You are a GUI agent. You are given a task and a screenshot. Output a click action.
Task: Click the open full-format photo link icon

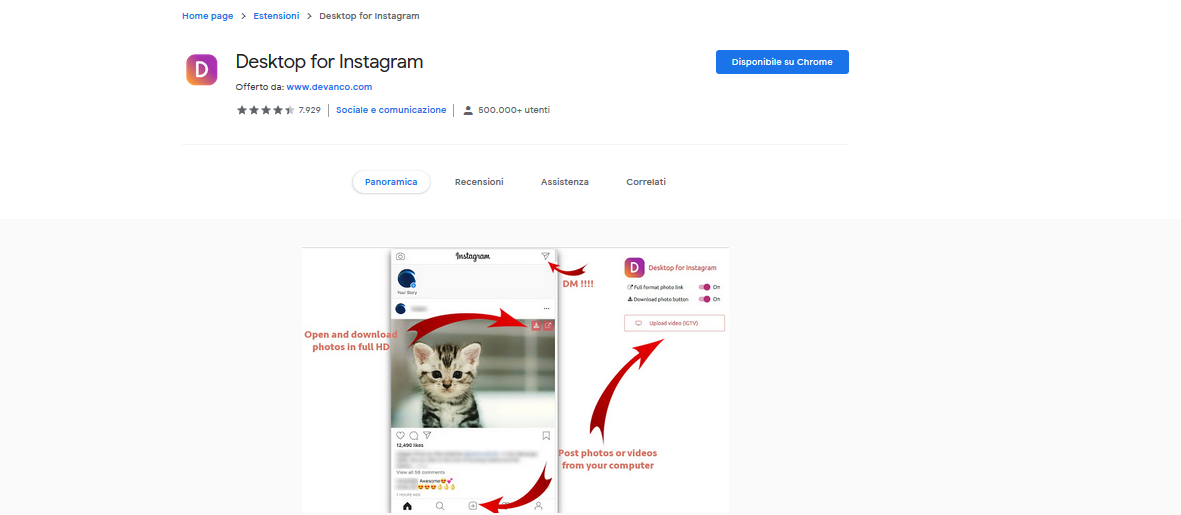(548, 326)
